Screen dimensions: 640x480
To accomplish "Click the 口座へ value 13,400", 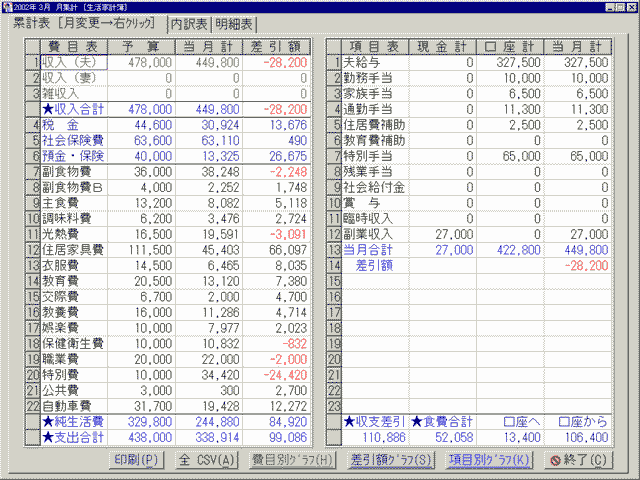I will (510, 438).
